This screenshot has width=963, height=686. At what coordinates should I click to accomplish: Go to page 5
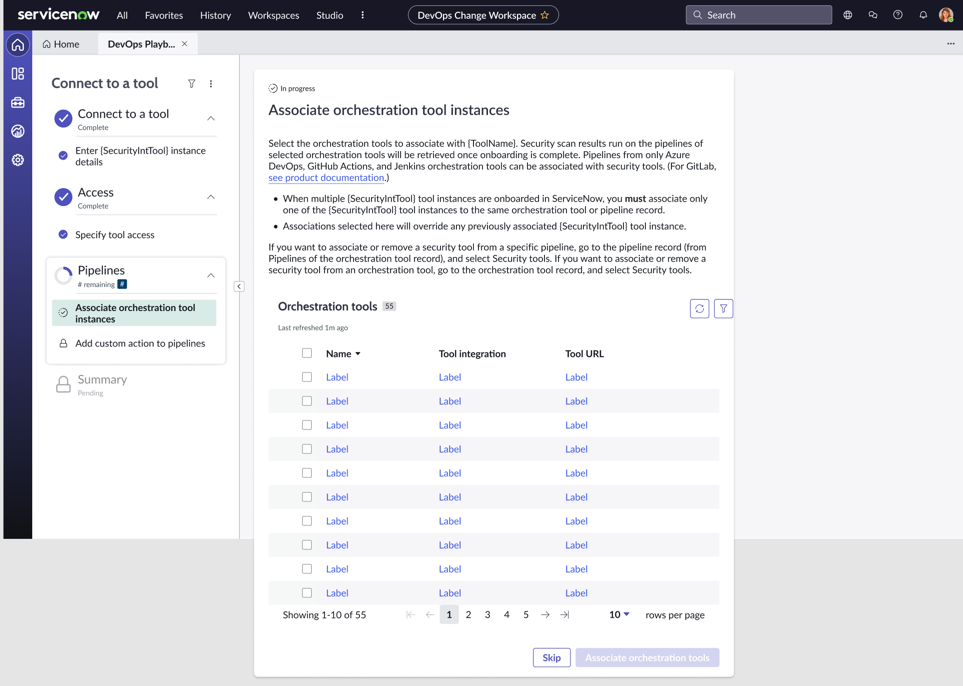526,615
